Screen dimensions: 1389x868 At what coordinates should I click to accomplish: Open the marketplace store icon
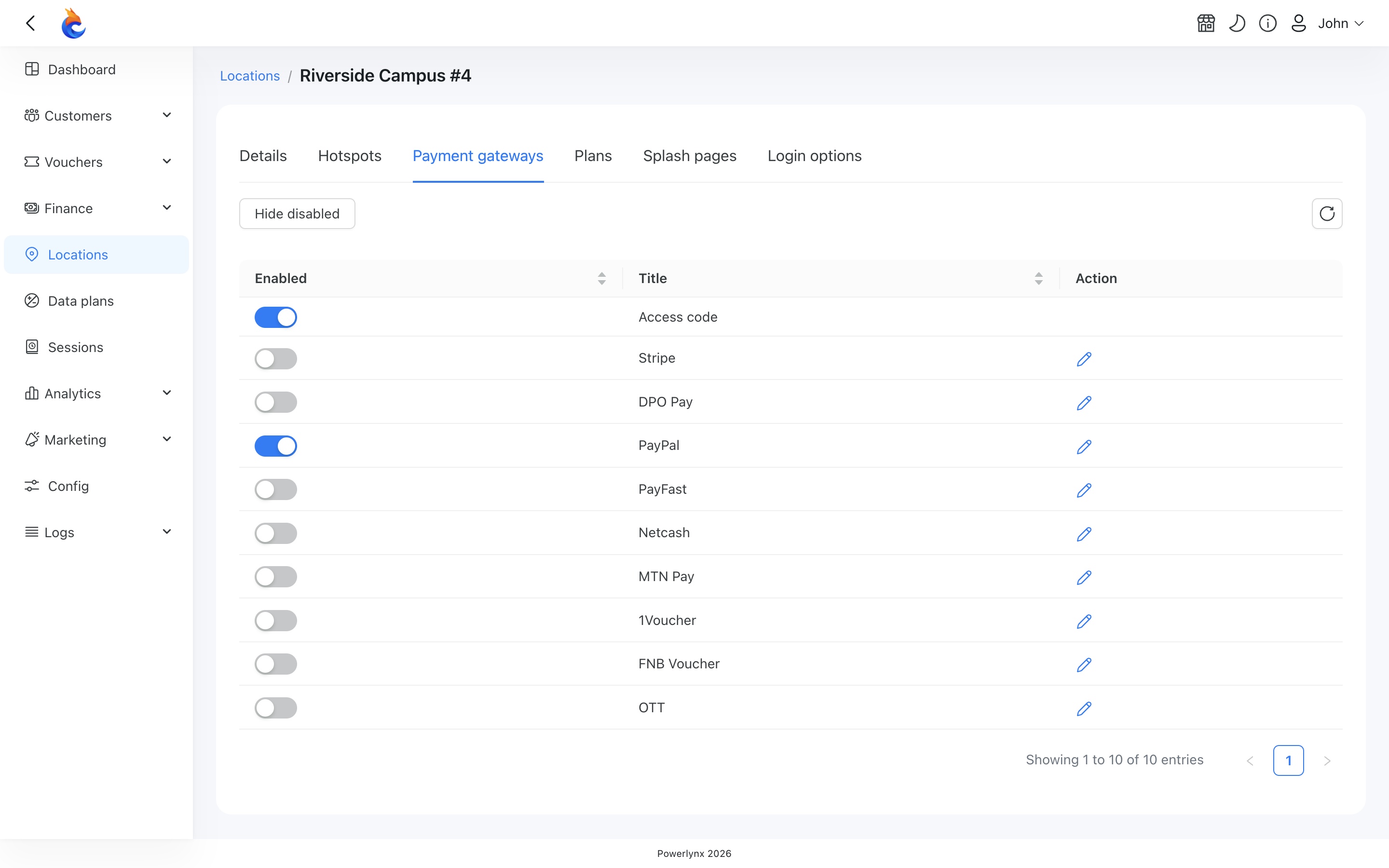click(1206, 23)
